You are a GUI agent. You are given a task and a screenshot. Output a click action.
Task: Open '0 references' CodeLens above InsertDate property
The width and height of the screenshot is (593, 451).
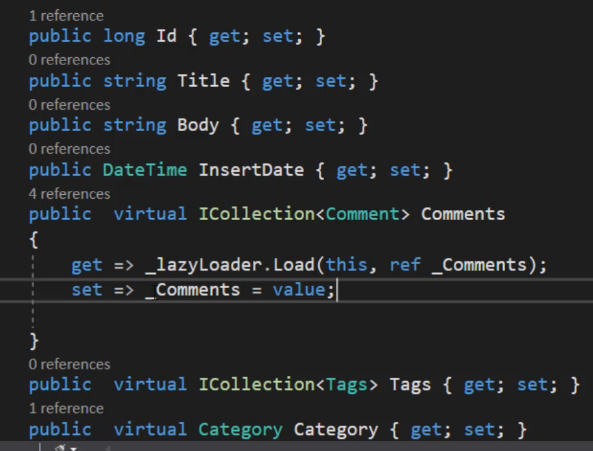point(70,149)
